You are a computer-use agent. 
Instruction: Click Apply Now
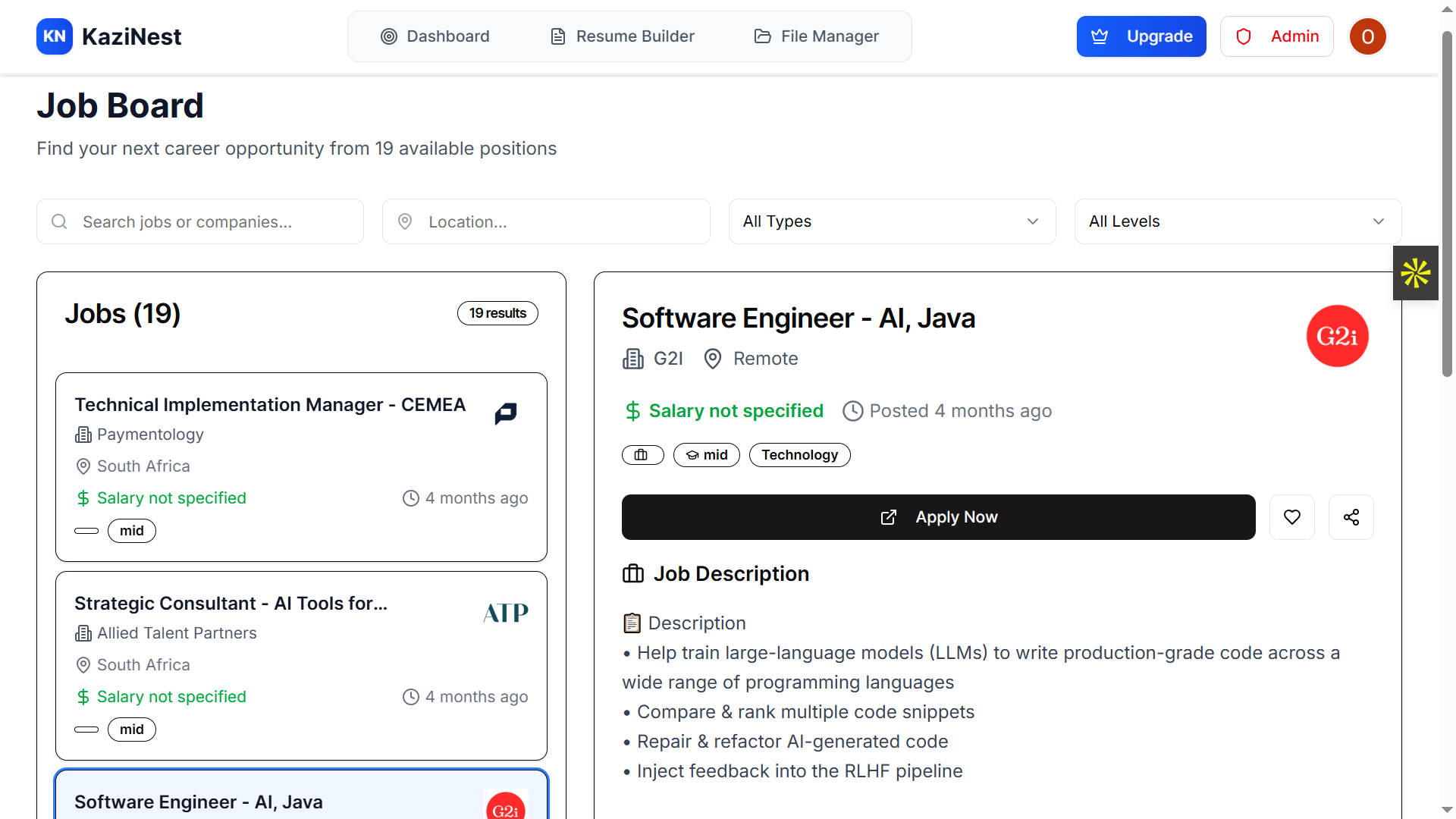[938, 517]
